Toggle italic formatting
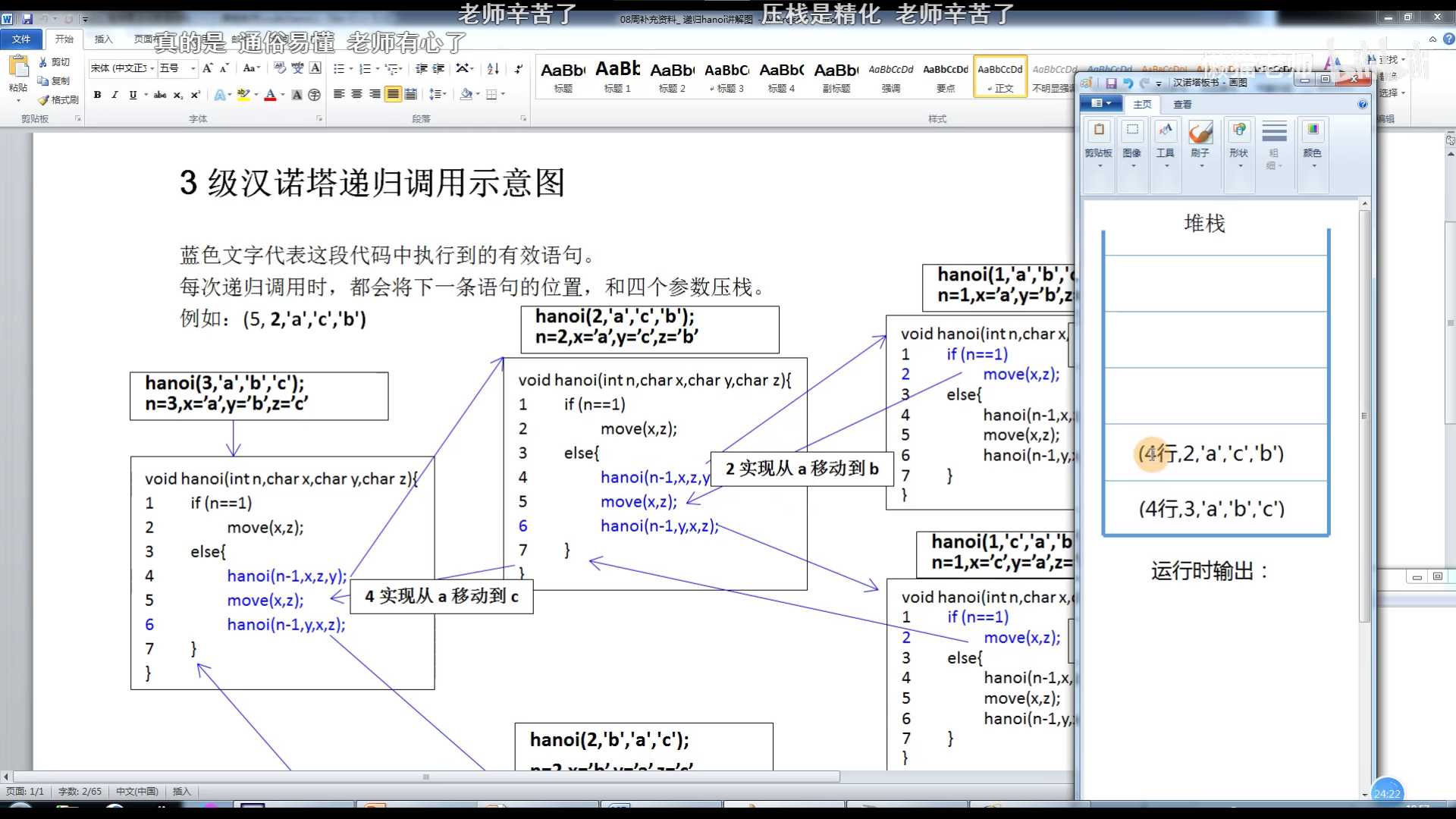 coord(115,95)
